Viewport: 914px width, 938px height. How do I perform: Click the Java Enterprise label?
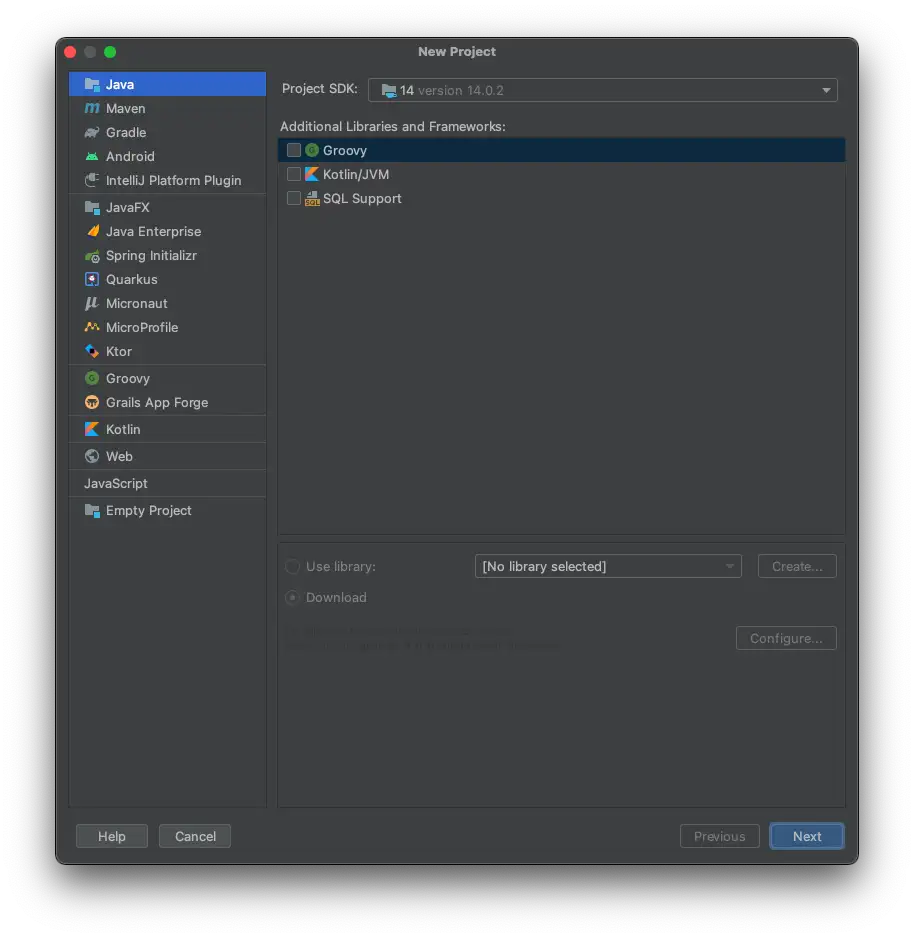[x=153, y=232]
